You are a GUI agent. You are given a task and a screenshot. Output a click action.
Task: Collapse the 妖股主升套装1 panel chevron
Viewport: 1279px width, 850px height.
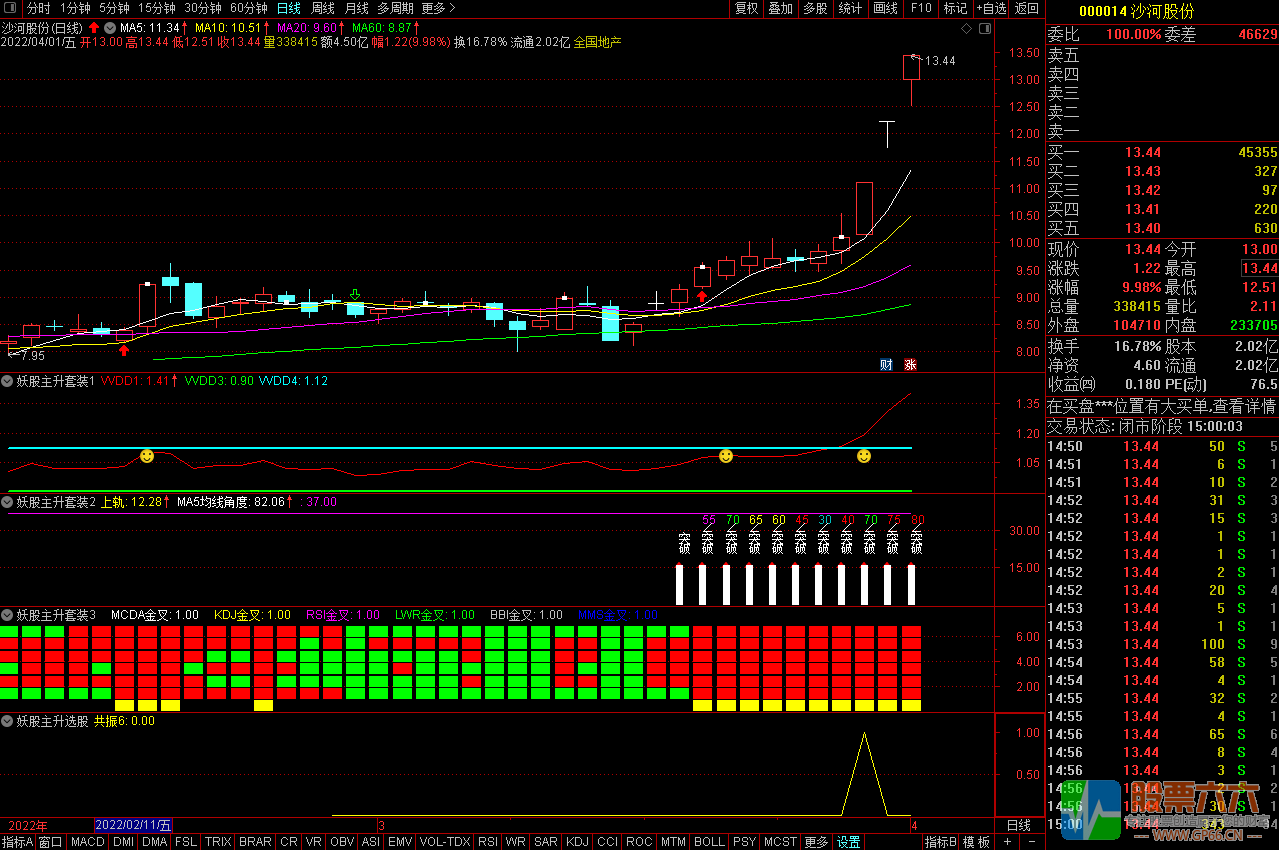tap(7, 381)
